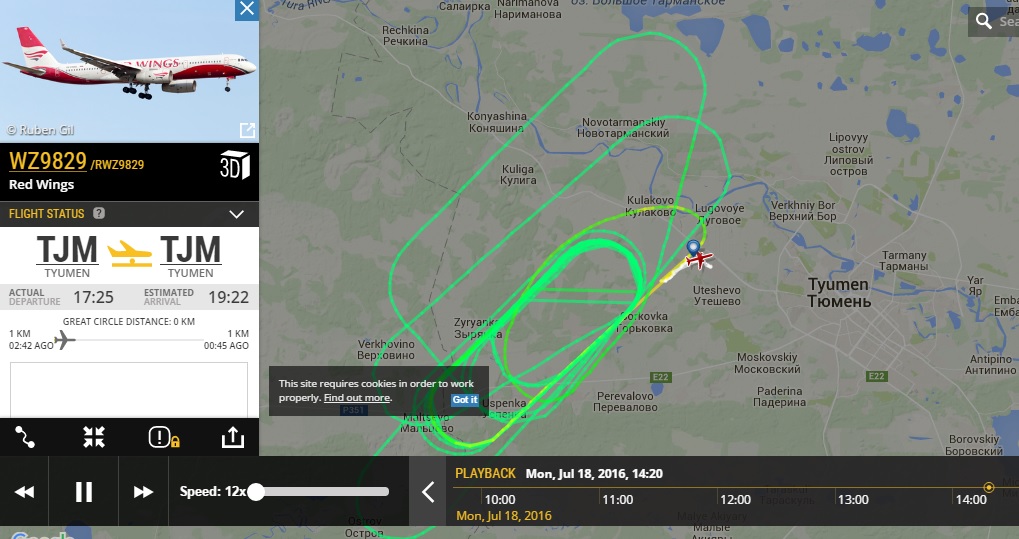Collapse the playback timeline with the left chevron
1019x539 pixels.
pyautogui.click(x=428, y=492)
